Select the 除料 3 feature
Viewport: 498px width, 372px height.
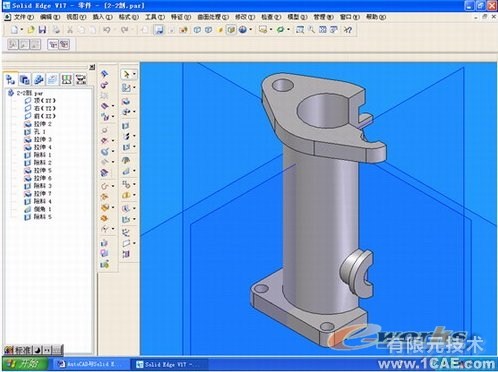(x=38, y=186)
